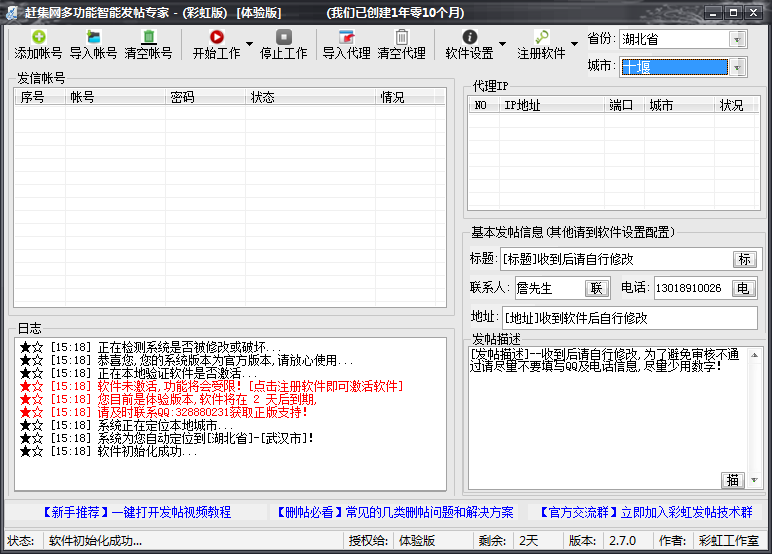Click the 描 button in description box
Viewport: 772px width, 554px height.
[x=733, y=480]
